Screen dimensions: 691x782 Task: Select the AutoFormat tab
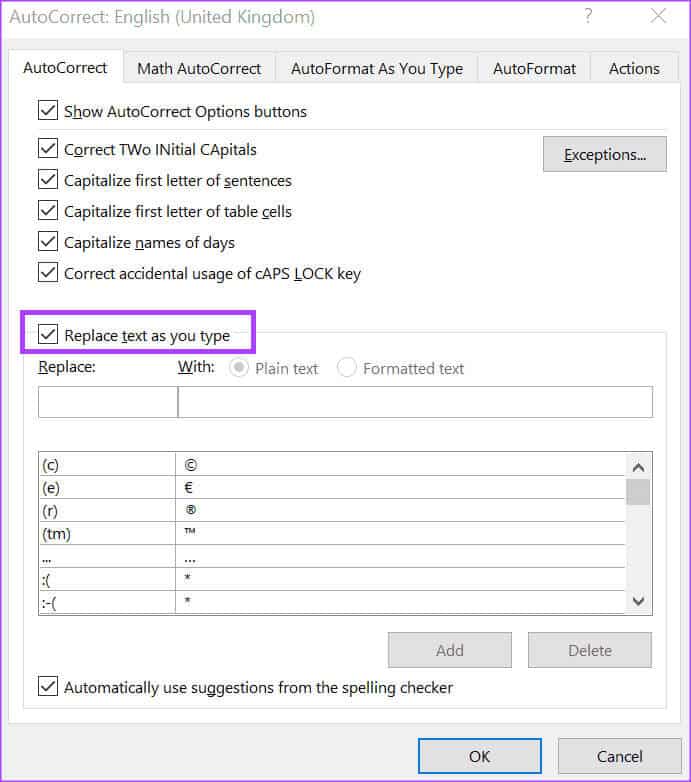click(x=534, y=68)
